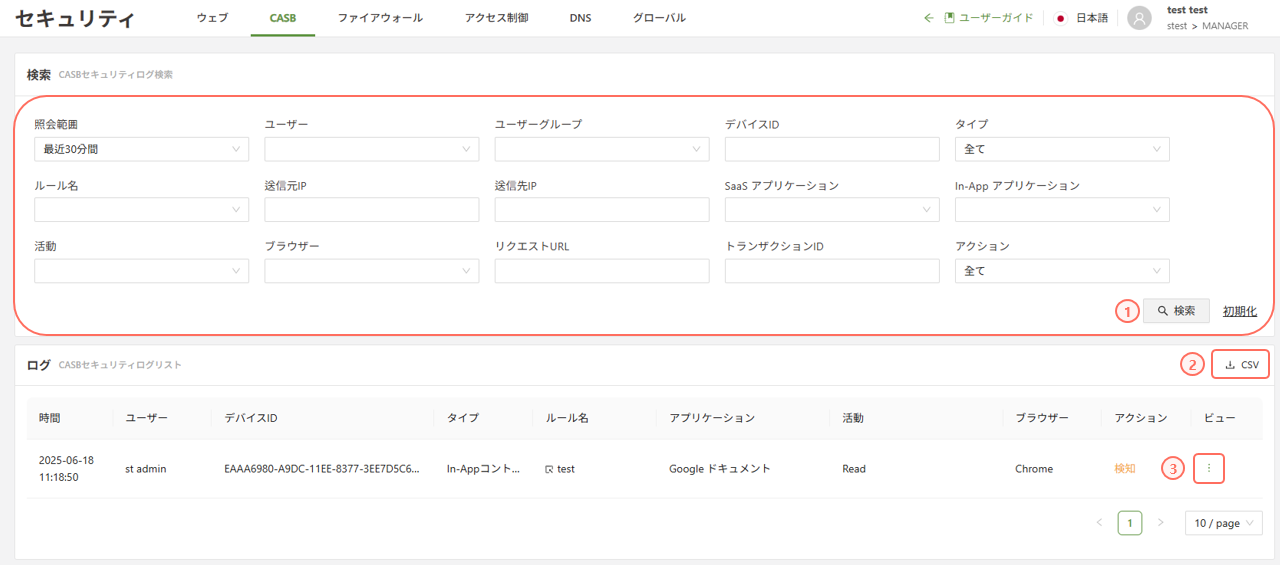
Task: Click the 検索 search button
Action: click(x=1176, y=311)
